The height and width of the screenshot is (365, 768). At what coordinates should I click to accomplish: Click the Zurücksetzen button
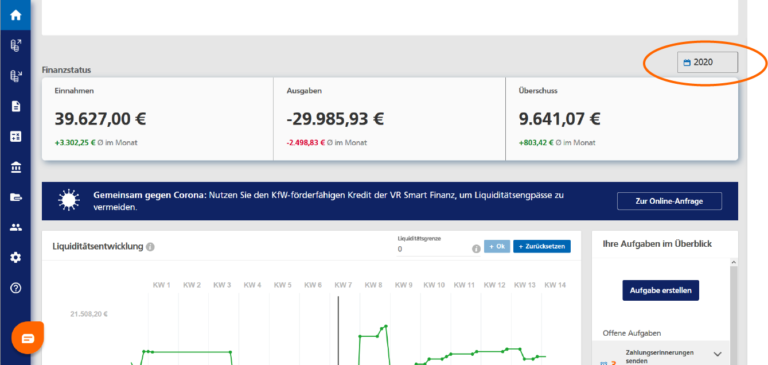[x=542, y=246]
